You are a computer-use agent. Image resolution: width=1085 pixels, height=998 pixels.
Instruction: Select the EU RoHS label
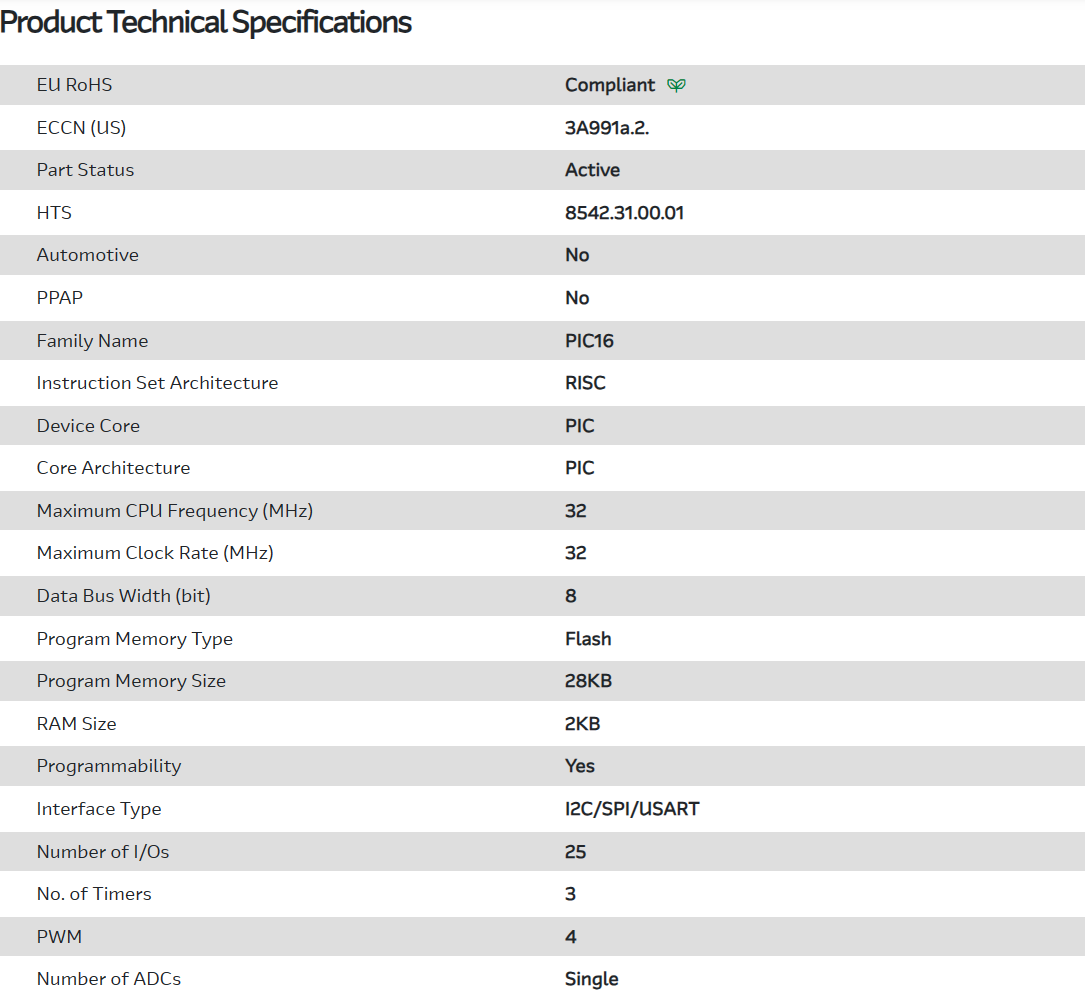(74, 85)
